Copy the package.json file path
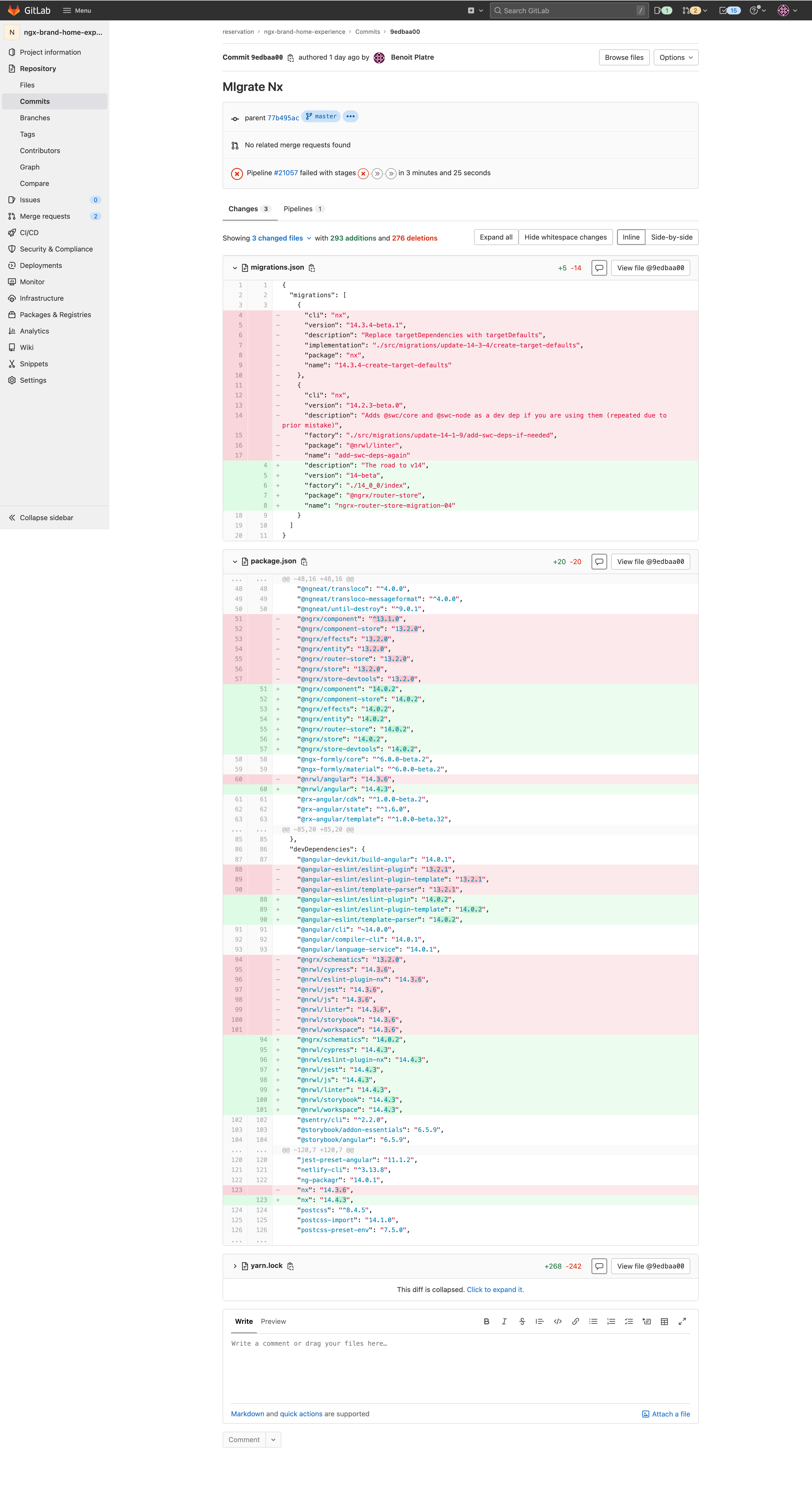This screenshot has height=1505, width=812. [x=304, y=562]
